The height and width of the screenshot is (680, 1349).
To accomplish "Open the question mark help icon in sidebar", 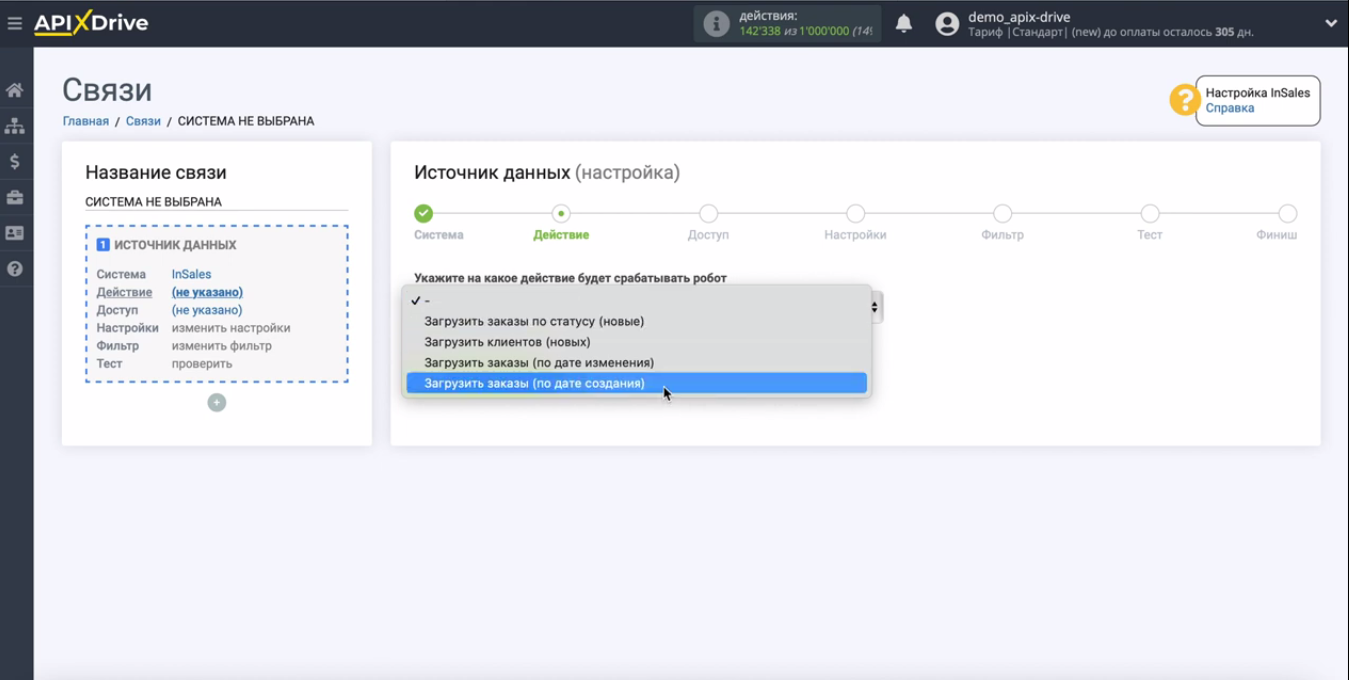I will [15, 269].
